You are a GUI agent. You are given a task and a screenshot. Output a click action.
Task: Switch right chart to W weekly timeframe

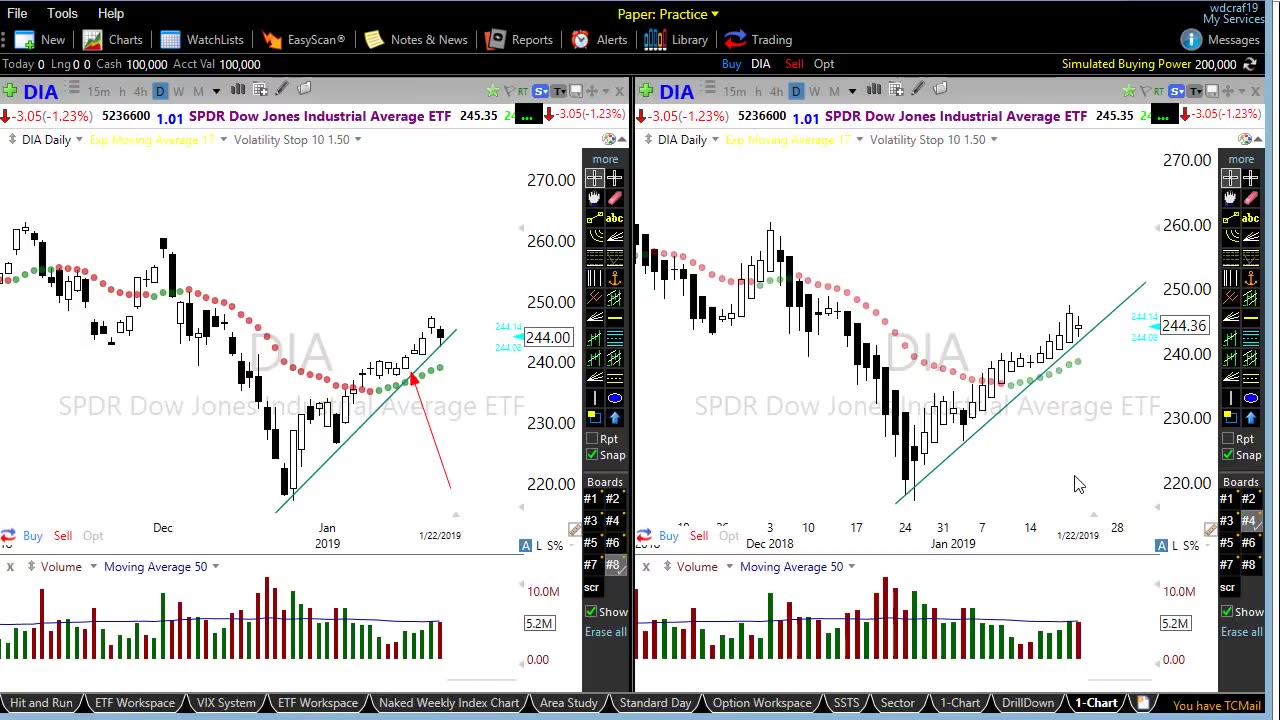click(x=815, y=92)
